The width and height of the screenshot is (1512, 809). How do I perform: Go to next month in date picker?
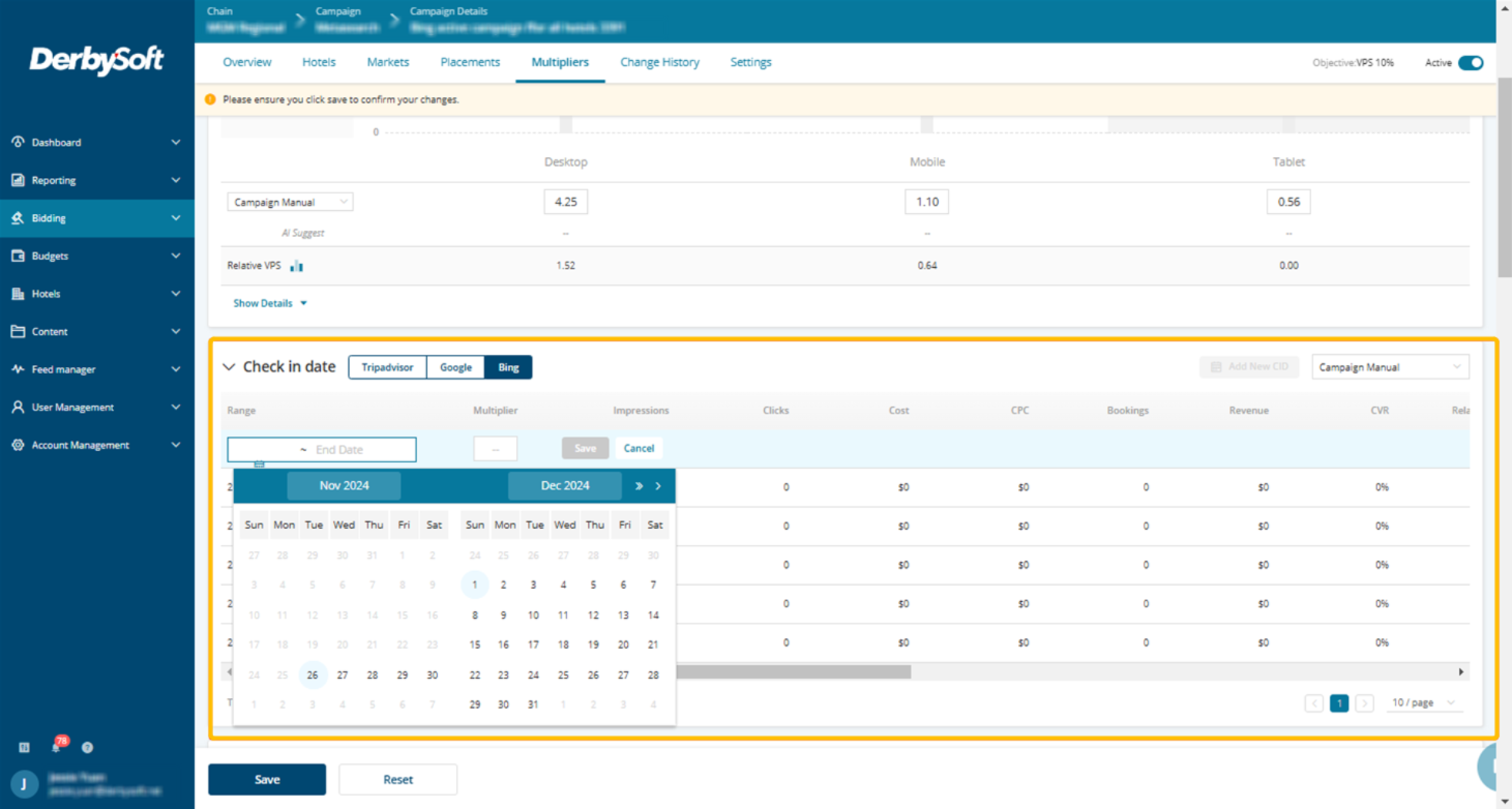pos(659,486)
